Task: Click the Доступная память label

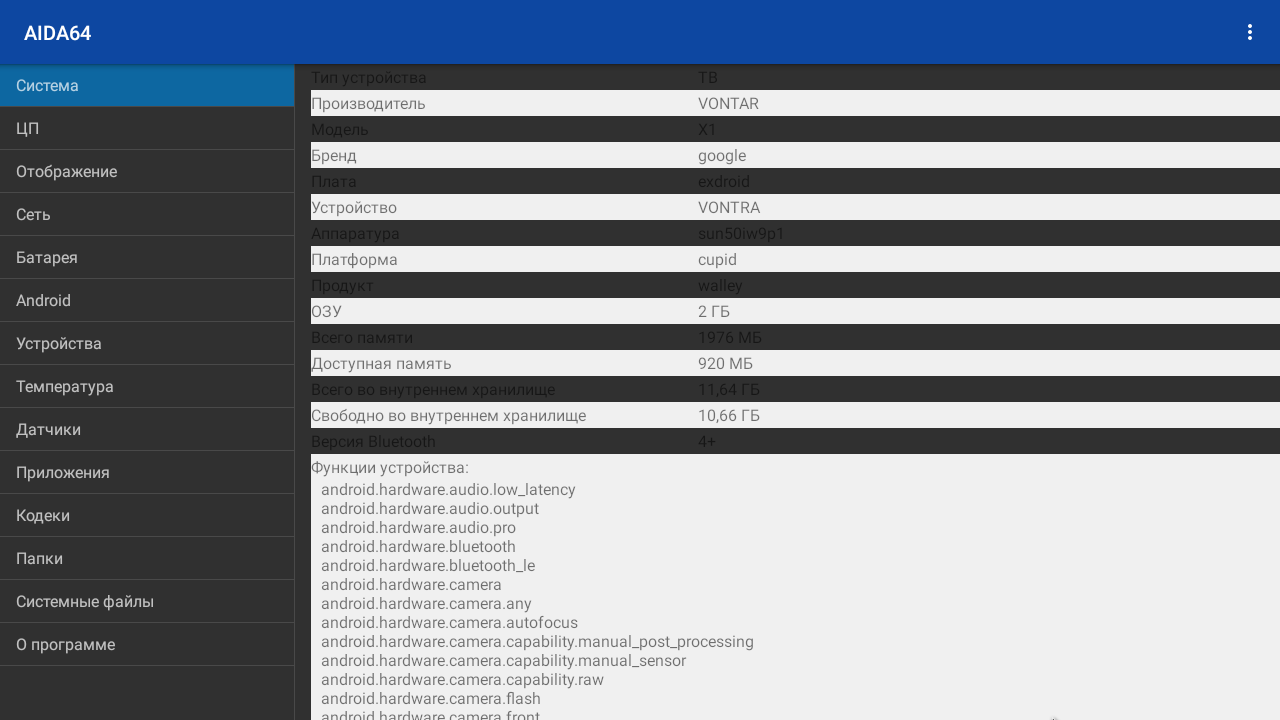Action: (381, 364)
